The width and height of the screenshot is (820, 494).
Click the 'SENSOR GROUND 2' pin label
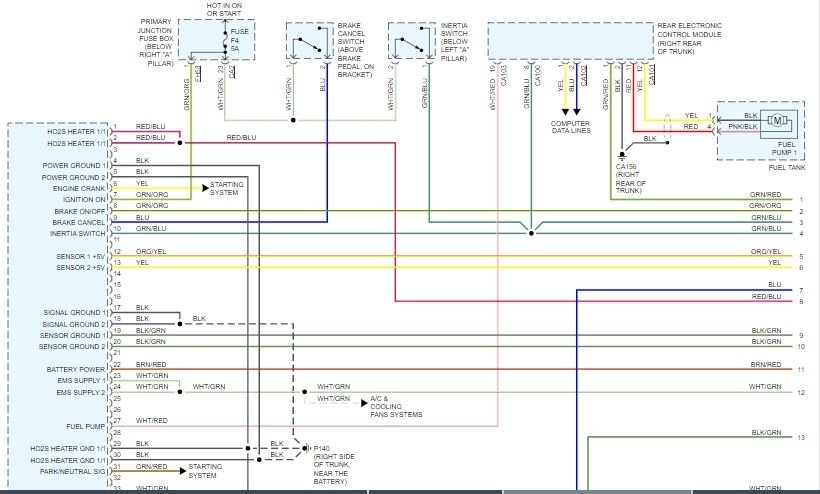[72, 347]
